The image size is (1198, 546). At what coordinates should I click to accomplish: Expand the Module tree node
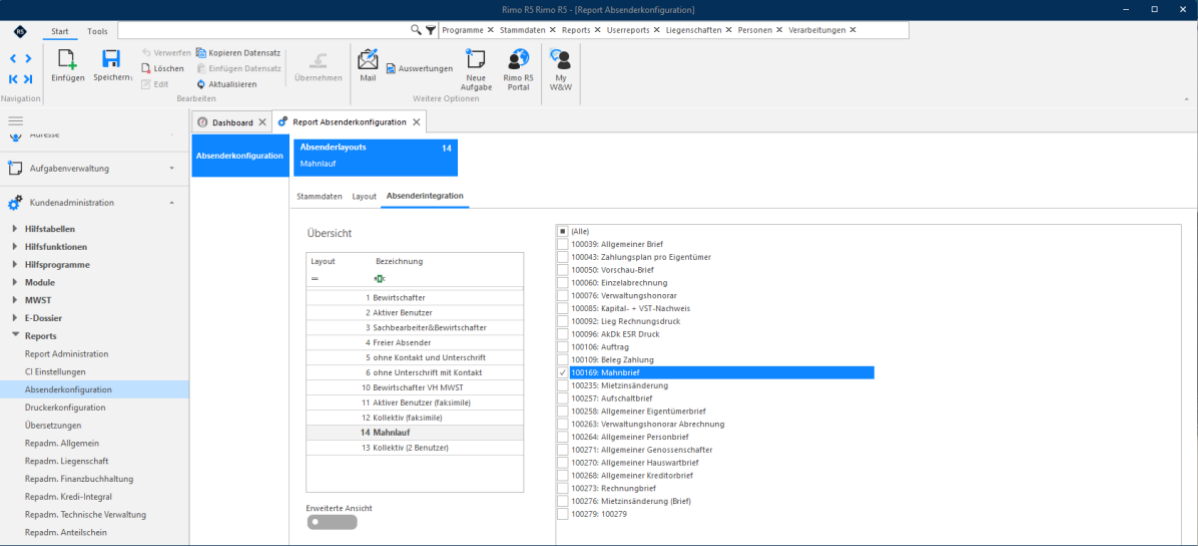(x=15, y=283)
